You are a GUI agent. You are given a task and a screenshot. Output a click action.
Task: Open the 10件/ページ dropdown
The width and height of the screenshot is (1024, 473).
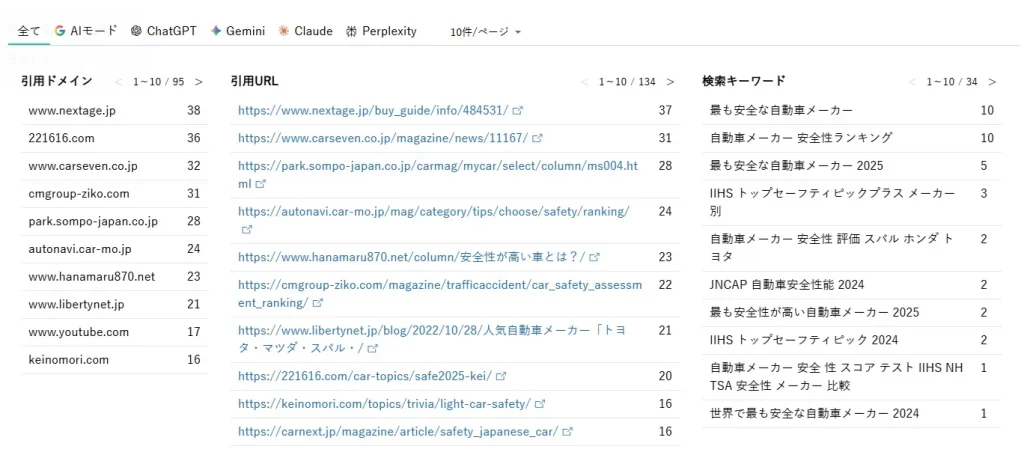coord(485,31)
